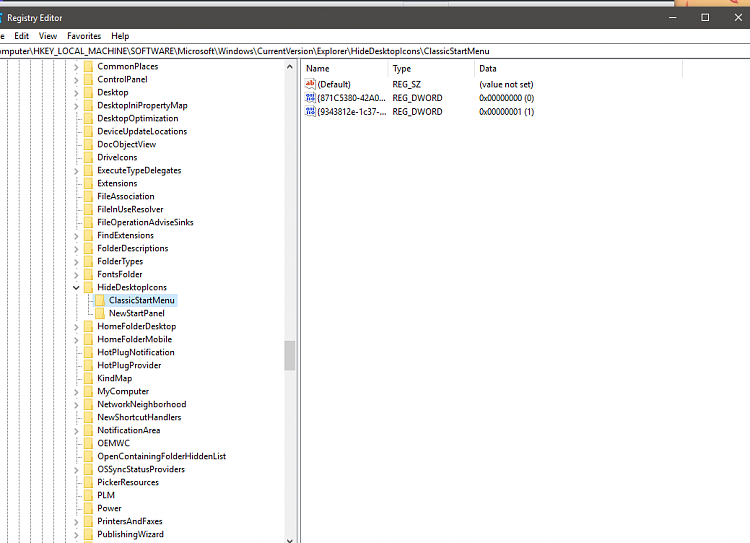Click the Extensions folder icon

pyautogui.click(x=88, y=183)
